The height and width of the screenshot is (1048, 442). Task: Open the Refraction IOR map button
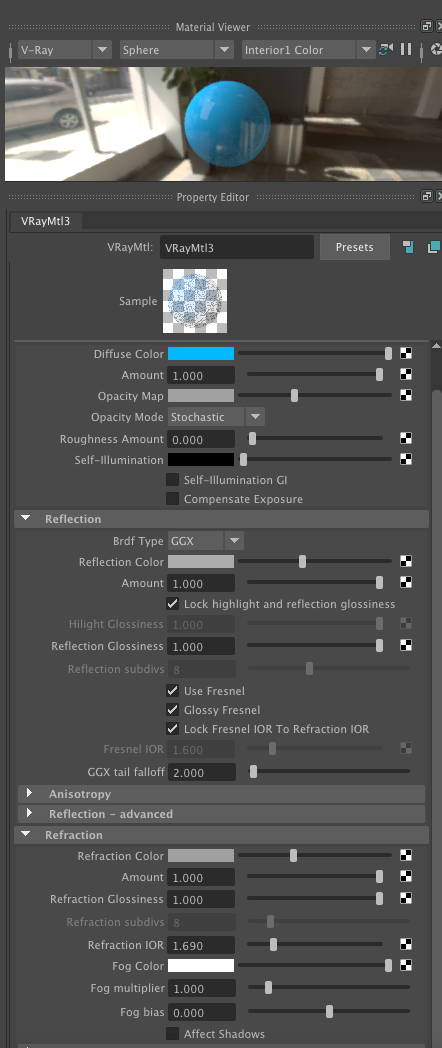pyautogui.click(x=406, y=944)
